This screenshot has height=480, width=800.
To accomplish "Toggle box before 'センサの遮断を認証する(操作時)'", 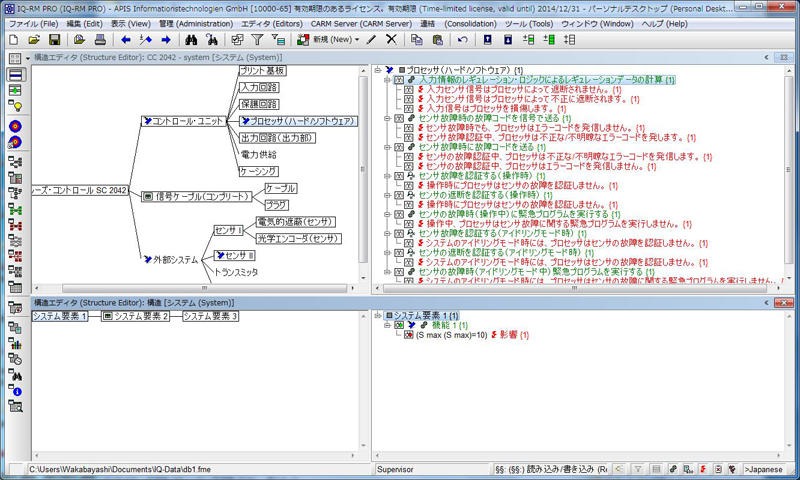I will (x=398, y=195).
